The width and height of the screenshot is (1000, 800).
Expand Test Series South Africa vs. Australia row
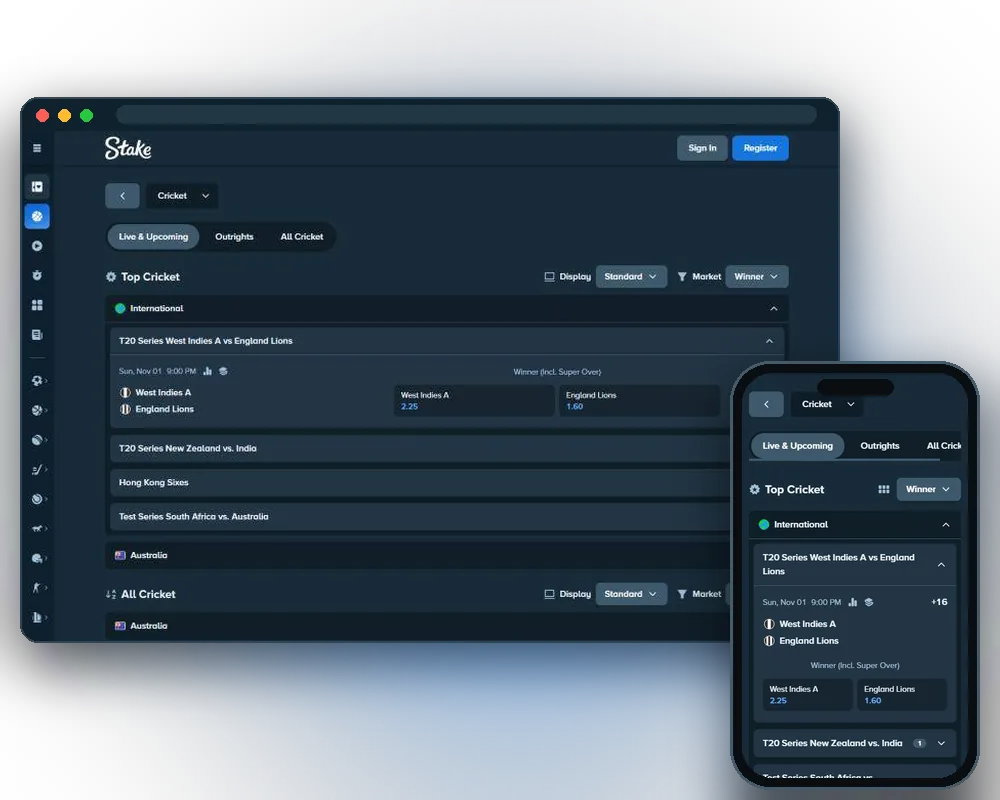(x=421, y=517)
